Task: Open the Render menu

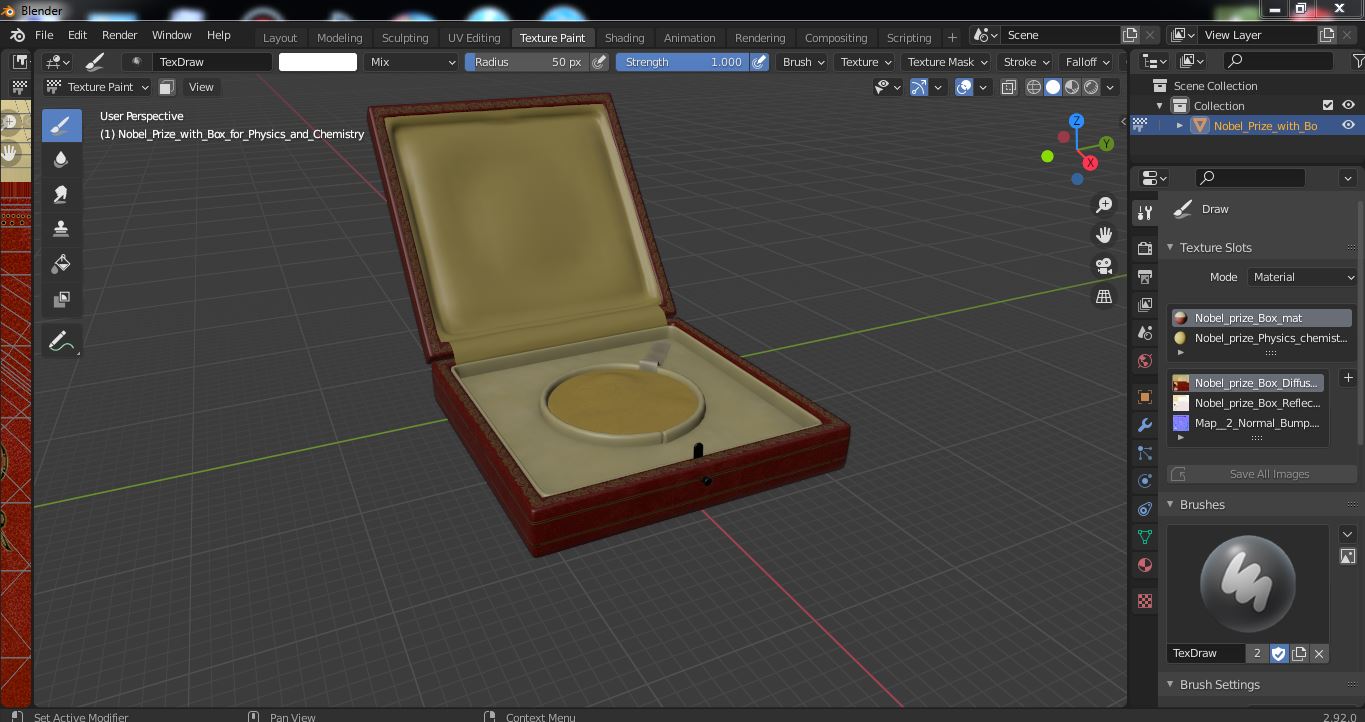Action: tap(119, 35)
